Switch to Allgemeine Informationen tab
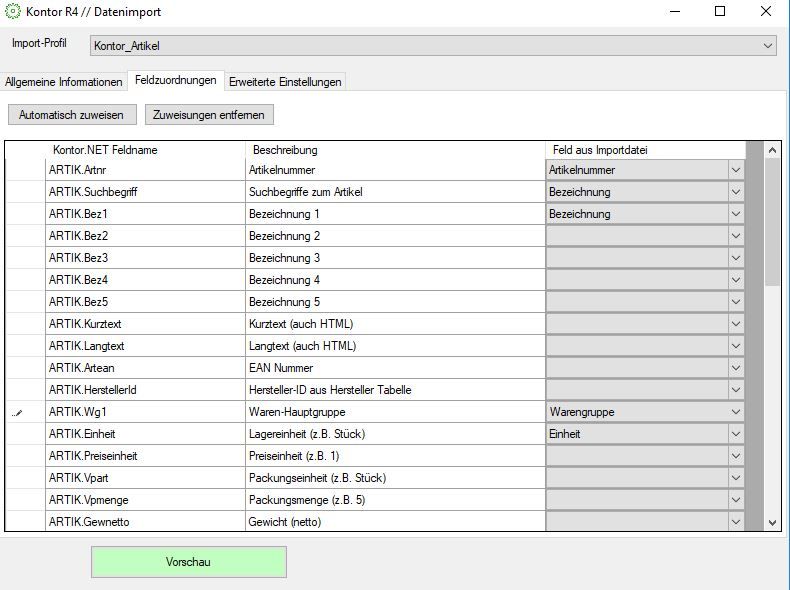The image size is (790, 590). point(64,82)
